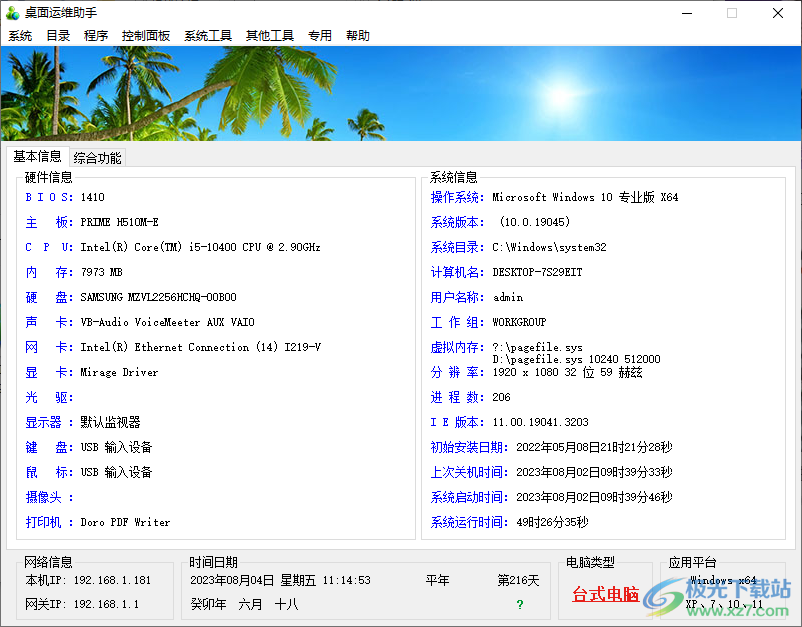This screenshot has width=802, height=627.
Task: Click the 上次关机时间 label
Action: pos(469,472)
